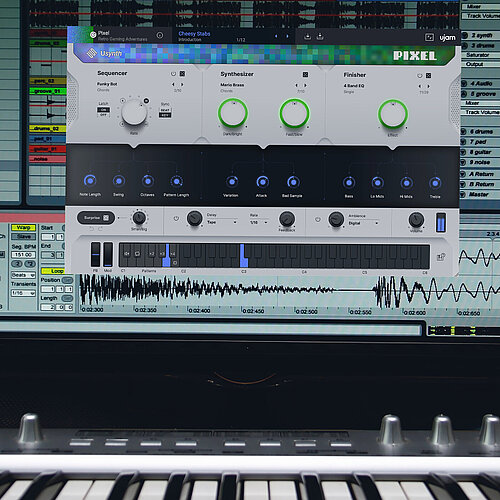500x500 pixels.
Task: Click the Small/Big surprise amount knob
Action: pos(139,218)
